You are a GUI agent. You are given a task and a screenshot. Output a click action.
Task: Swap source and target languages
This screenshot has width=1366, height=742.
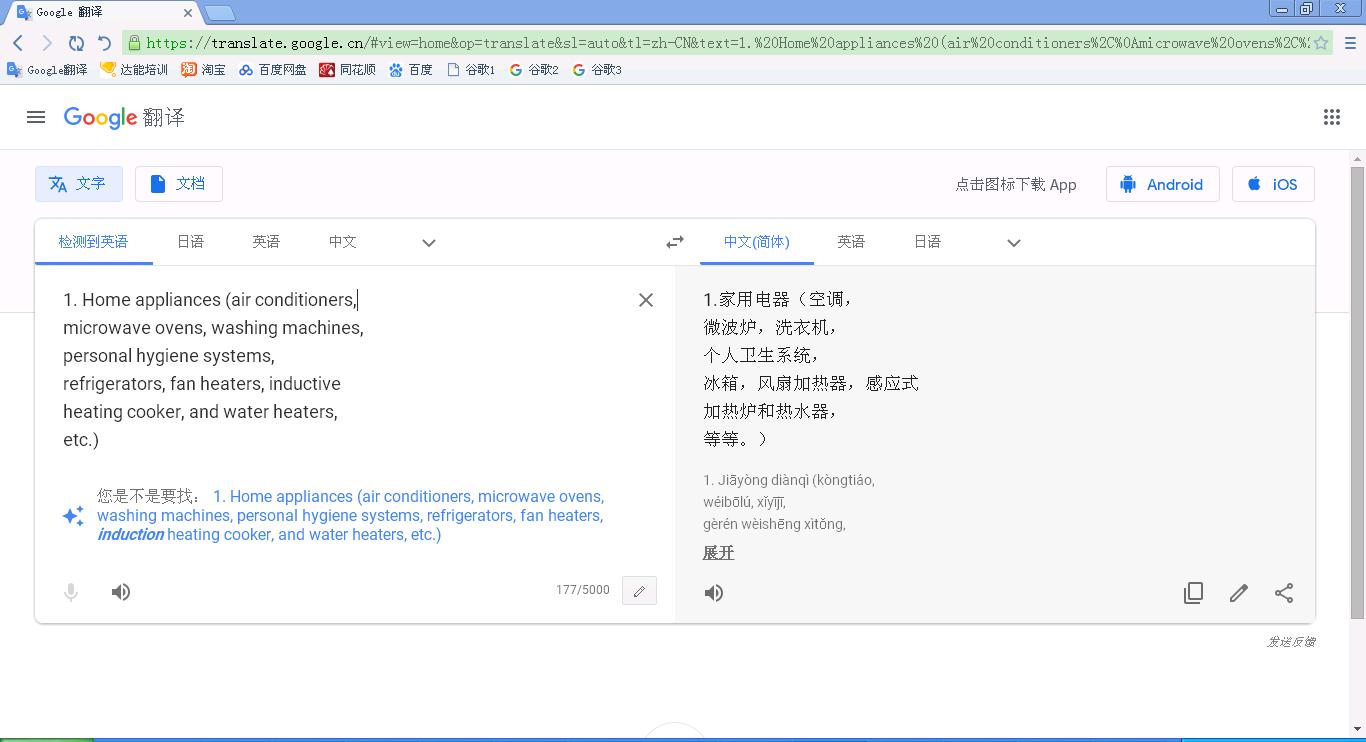tap(675, 241)
